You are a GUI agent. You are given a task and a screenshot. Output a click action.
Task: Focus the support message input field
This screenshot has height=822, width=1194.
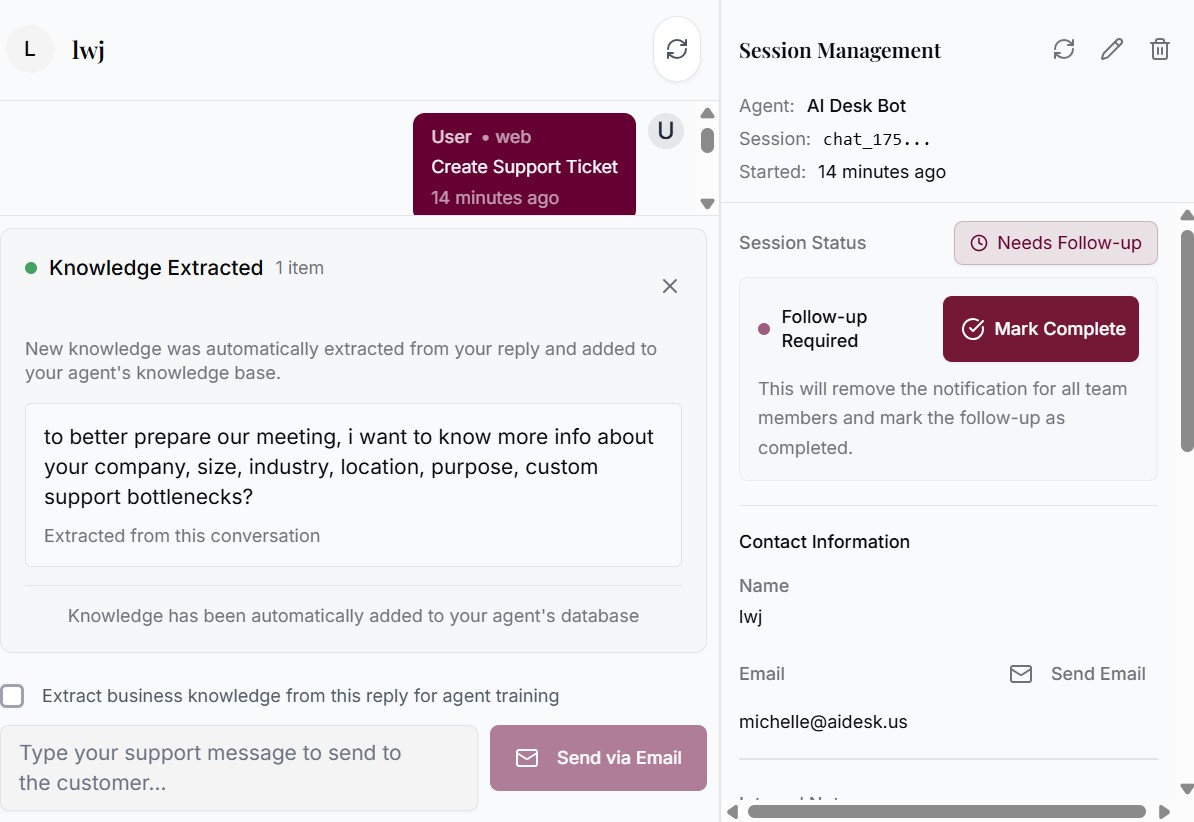tap(240, 767)
